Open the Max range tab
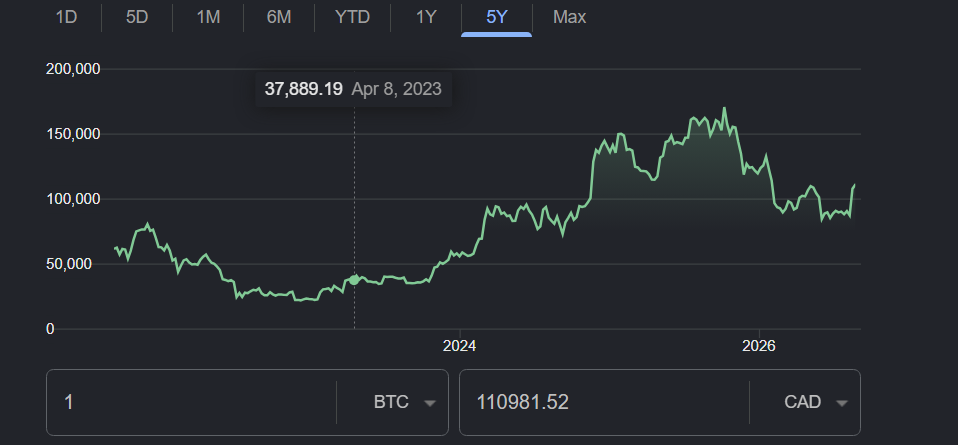The height and width of the screenshot is (445, 958). (x=569, y=17)
